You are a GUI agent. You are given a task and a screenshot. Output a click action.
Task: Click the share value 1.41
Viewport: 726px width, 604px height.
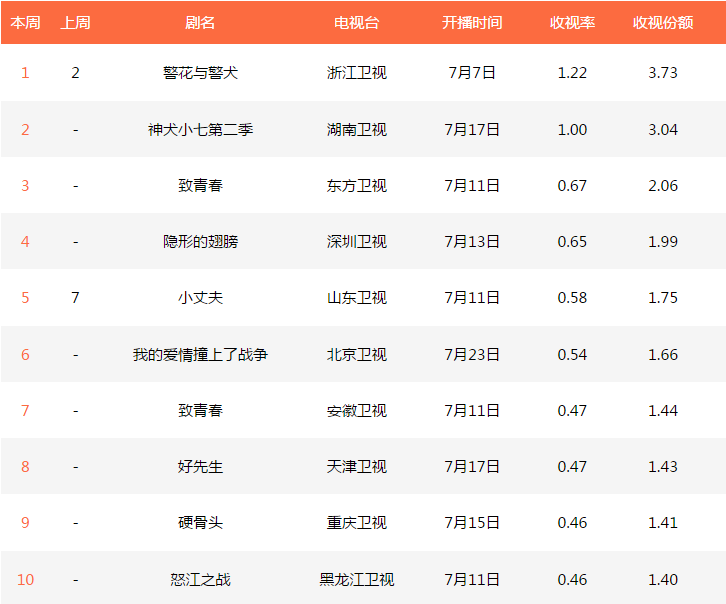663,523
